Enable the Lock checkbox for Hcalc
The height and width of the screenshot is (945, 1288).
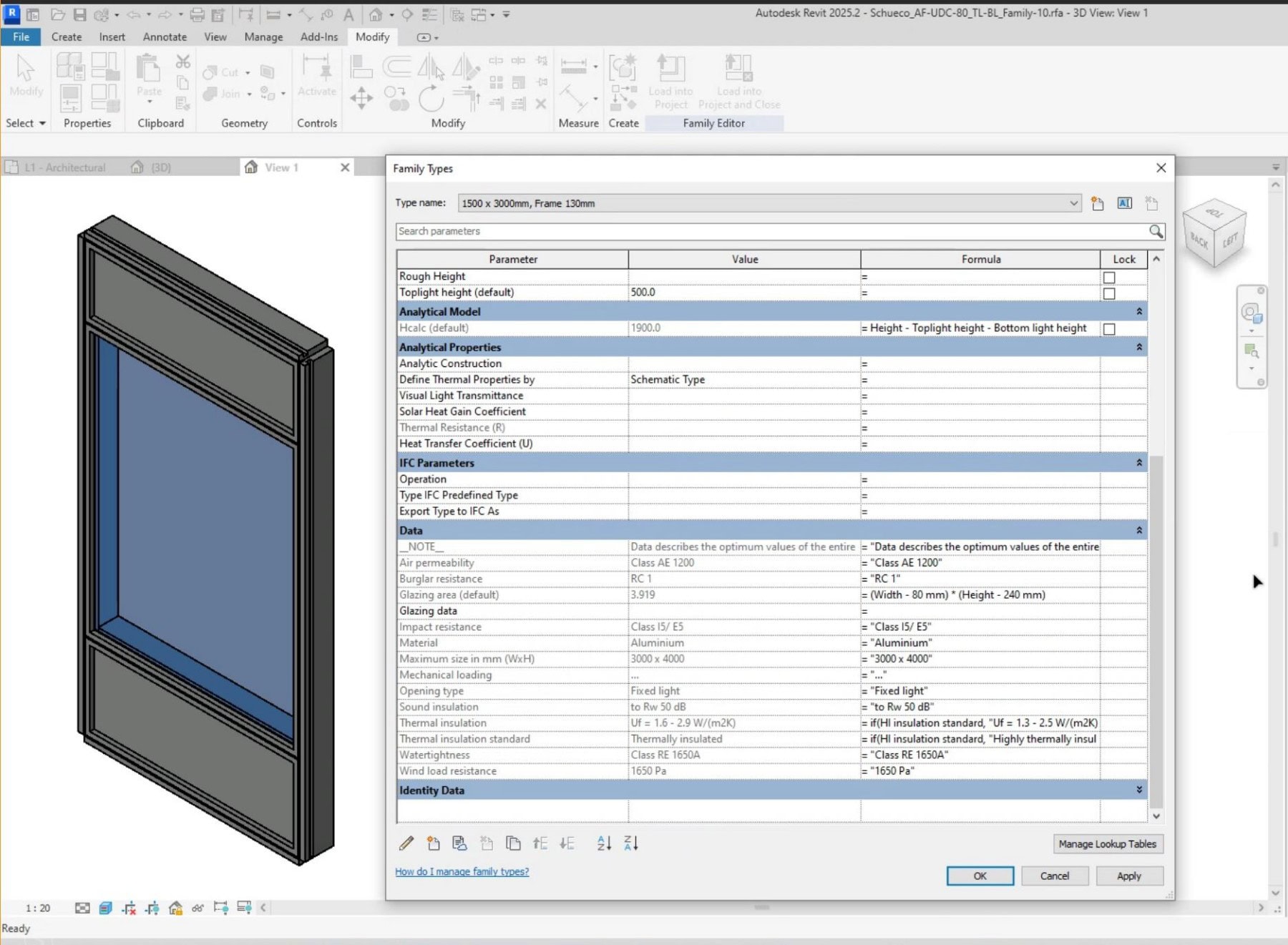click(1108, 329)
